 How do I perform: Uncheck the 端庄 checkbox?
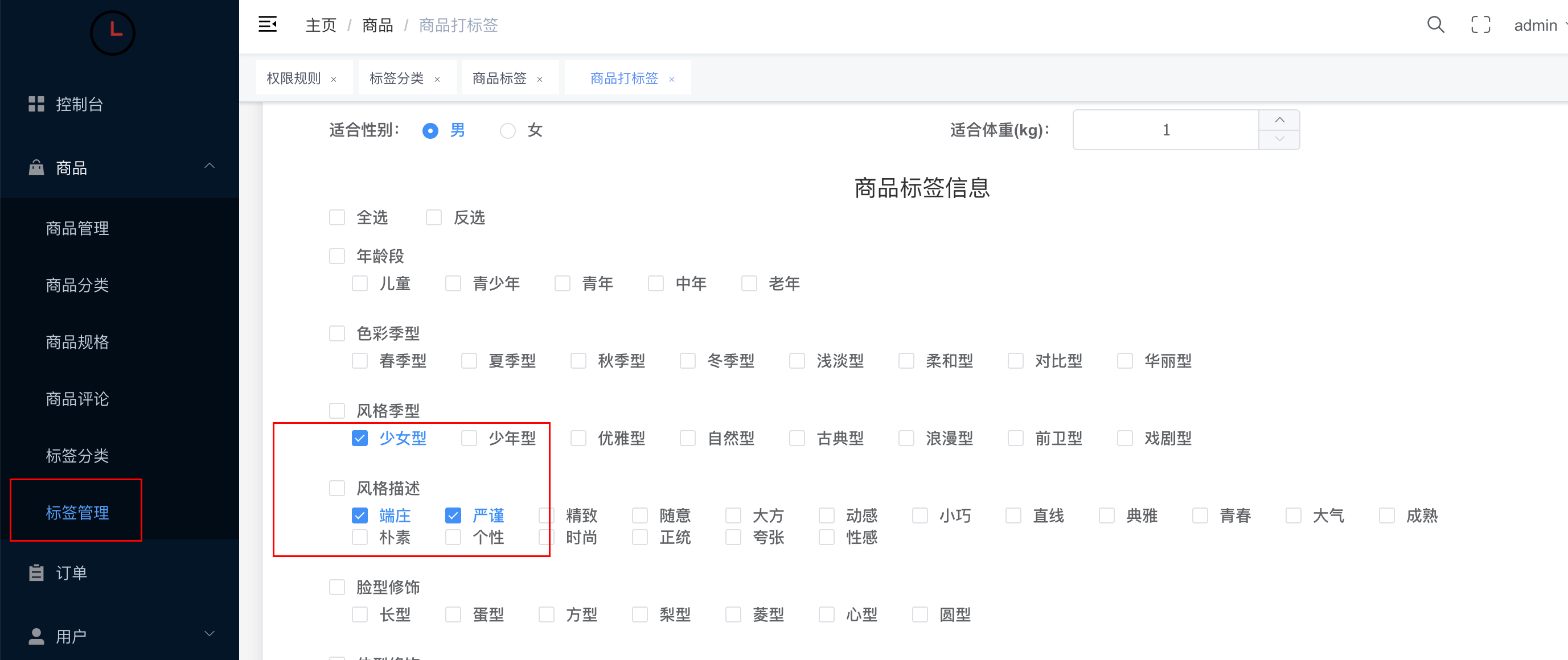[360, 515]
